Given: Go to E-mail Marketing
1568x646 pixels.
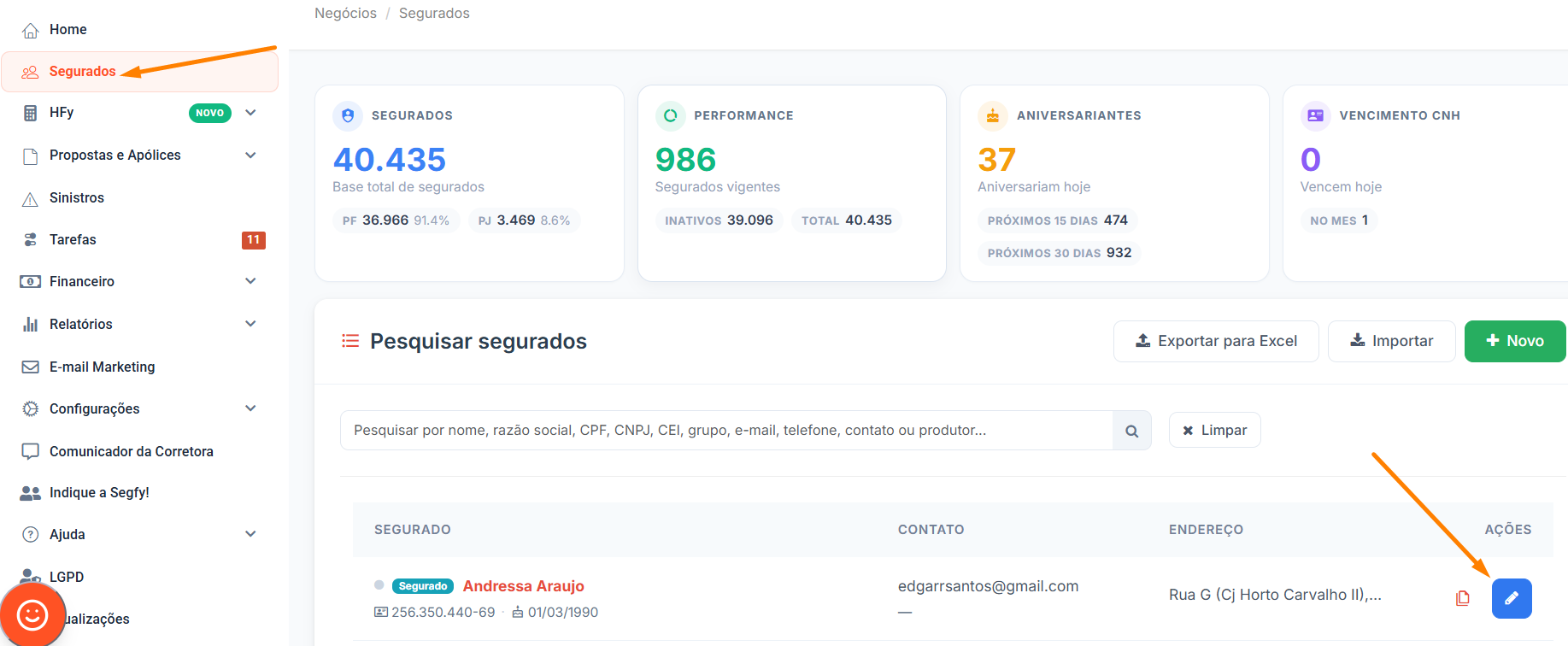Looking at the screenshot, I should coord(102,367).
